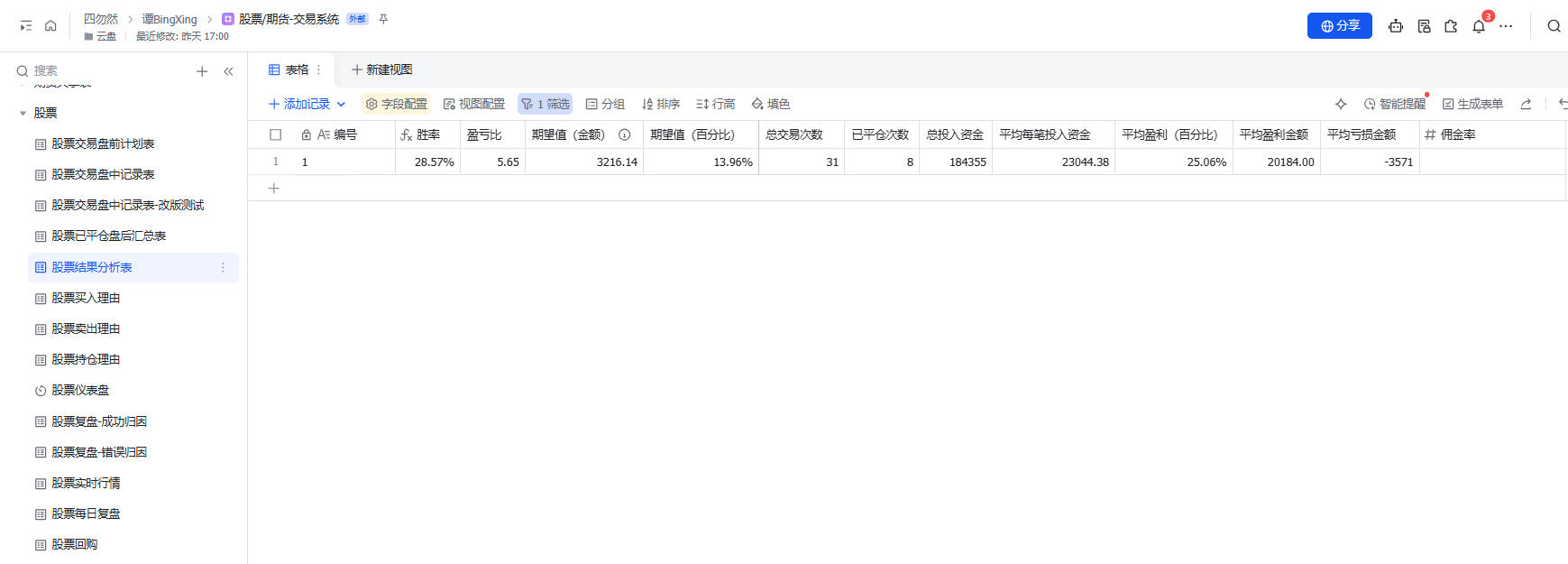Click the document title 股票/期货-交易系统

pyautogui.click(x=289, y=19)
